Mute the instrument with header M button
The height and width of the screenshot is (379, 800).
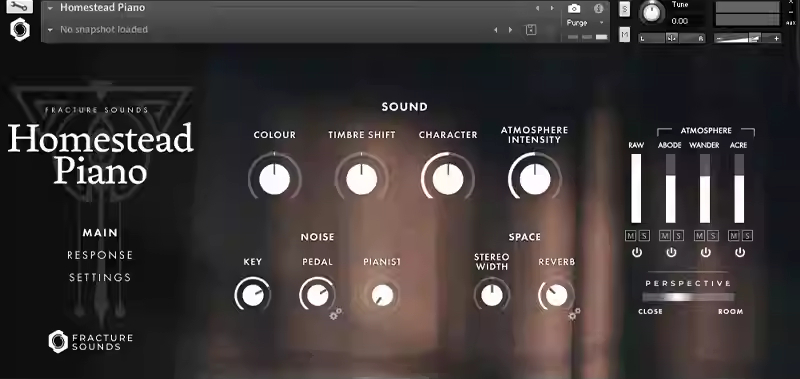[625, 35]
